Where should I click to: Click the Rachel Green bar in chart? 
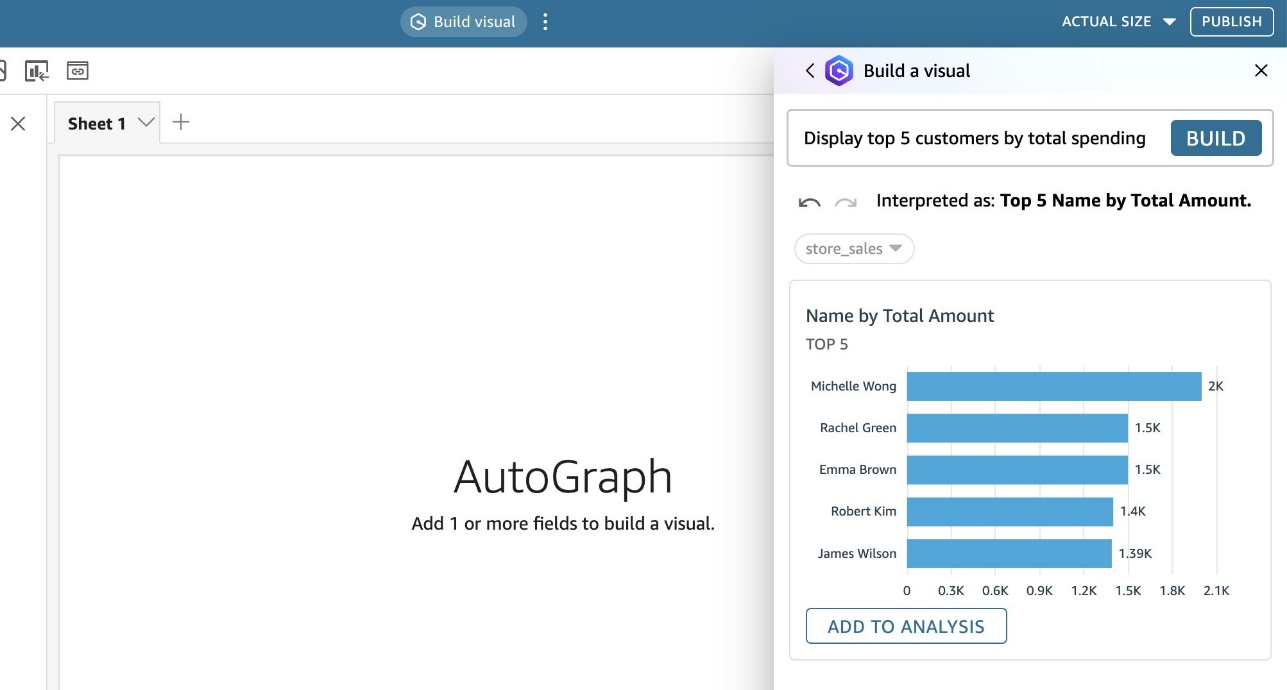(x=1017, y=428)
